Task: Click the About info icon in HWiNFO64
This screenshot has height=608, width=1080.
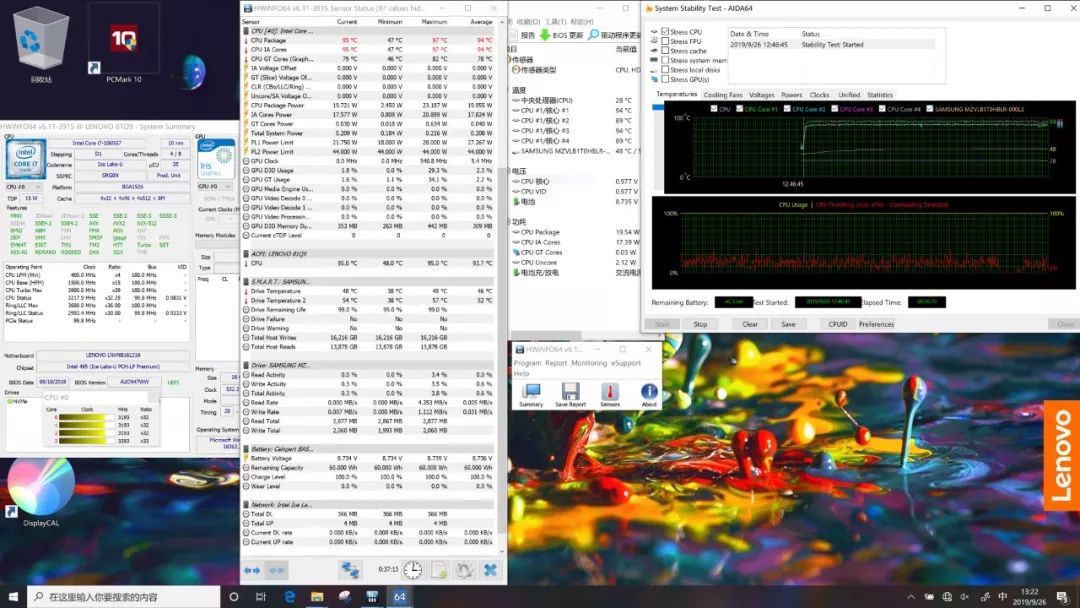Action: 649,393
